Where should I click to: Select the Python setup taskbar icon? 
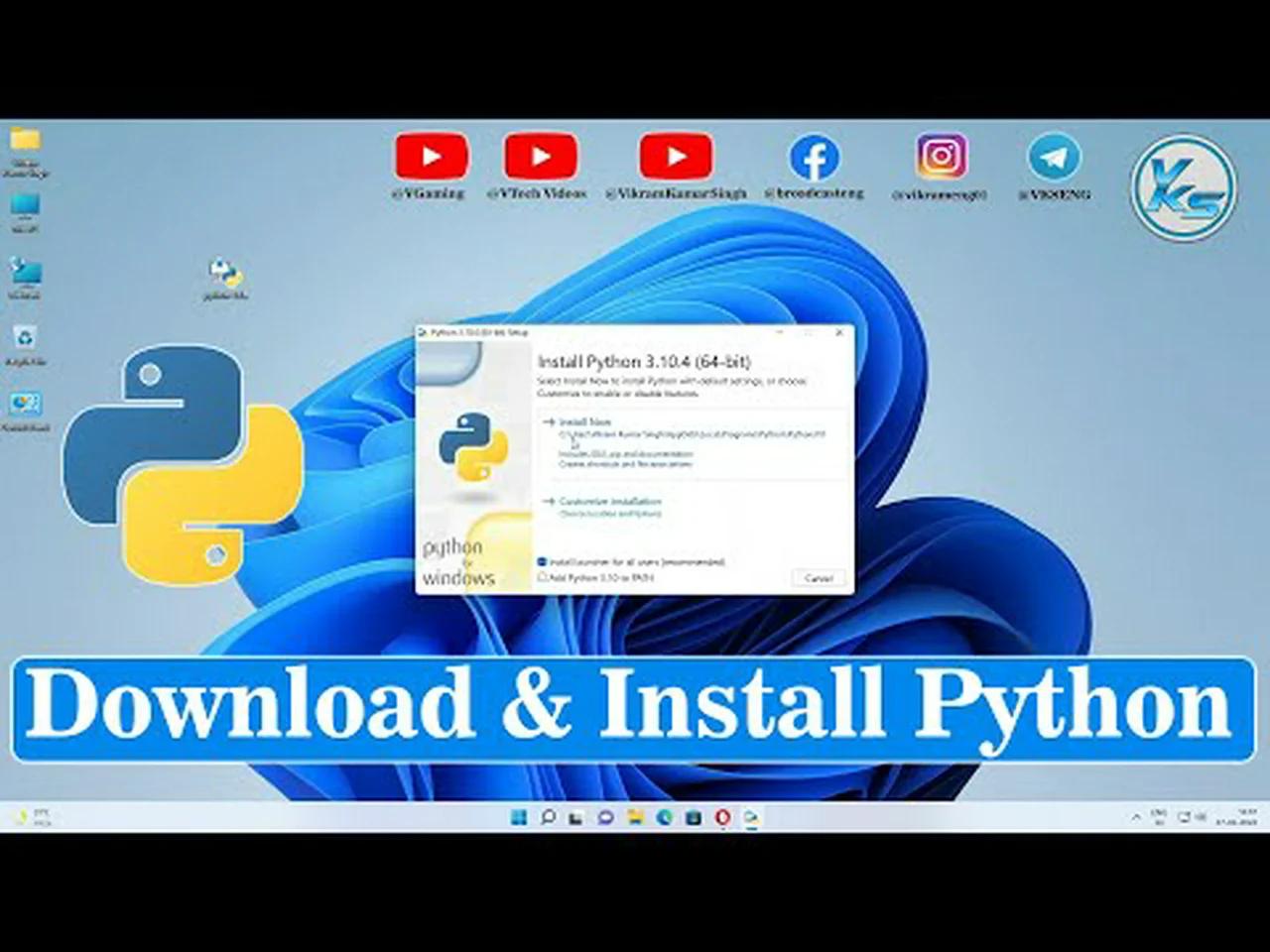click(x=752, y=817)
